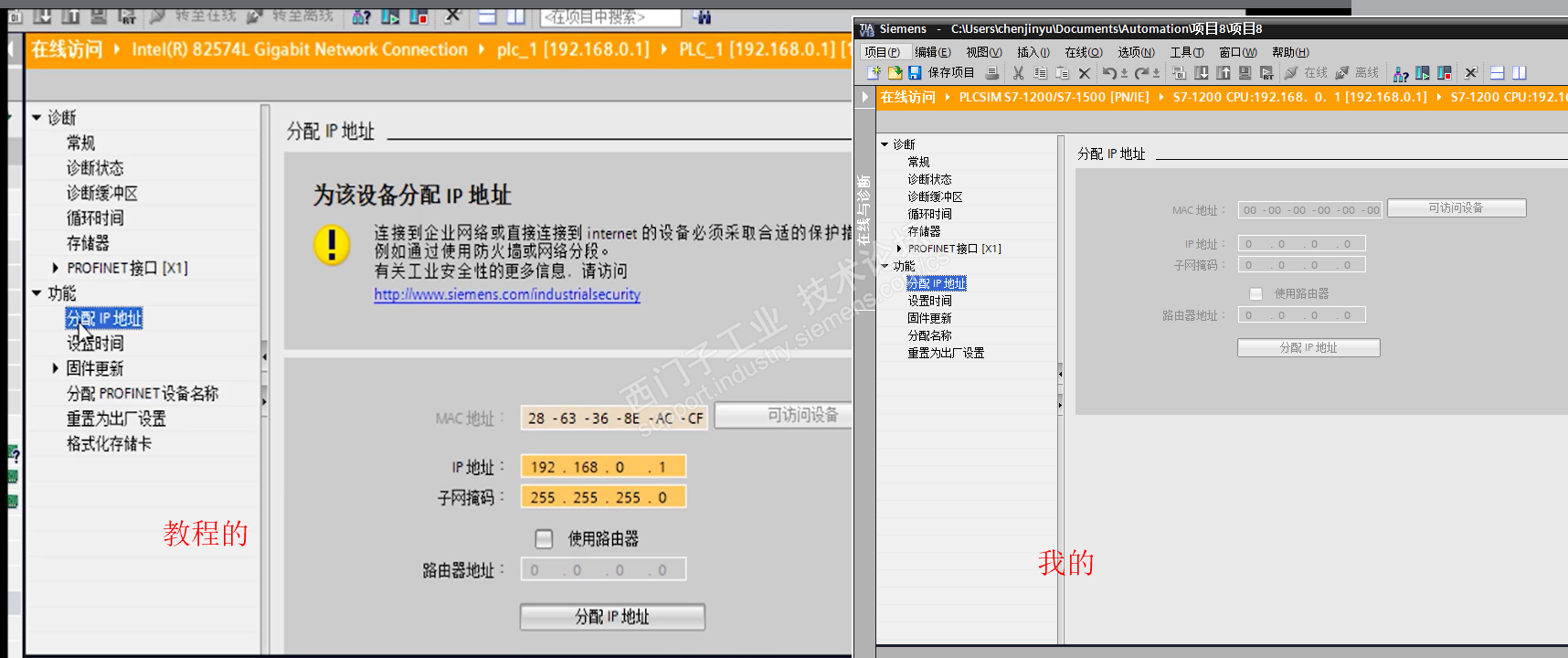Image resolution: width=1568 pixels, height=658 pixels.
Task: Open accessible devices icon in right toolbar
Action: tap(1401, 73)
